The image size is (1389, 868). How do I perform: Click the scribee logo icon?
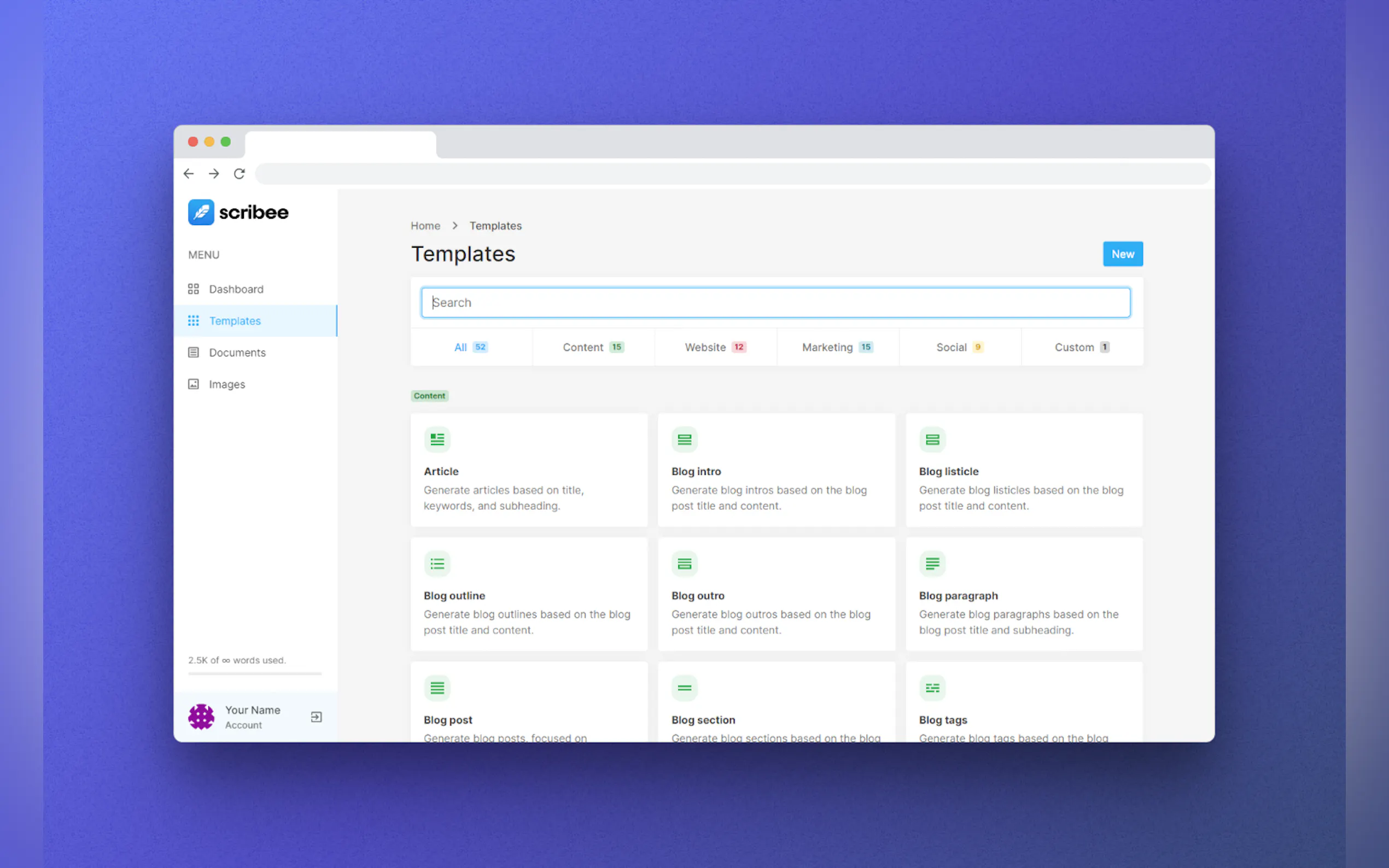point(201,213)
